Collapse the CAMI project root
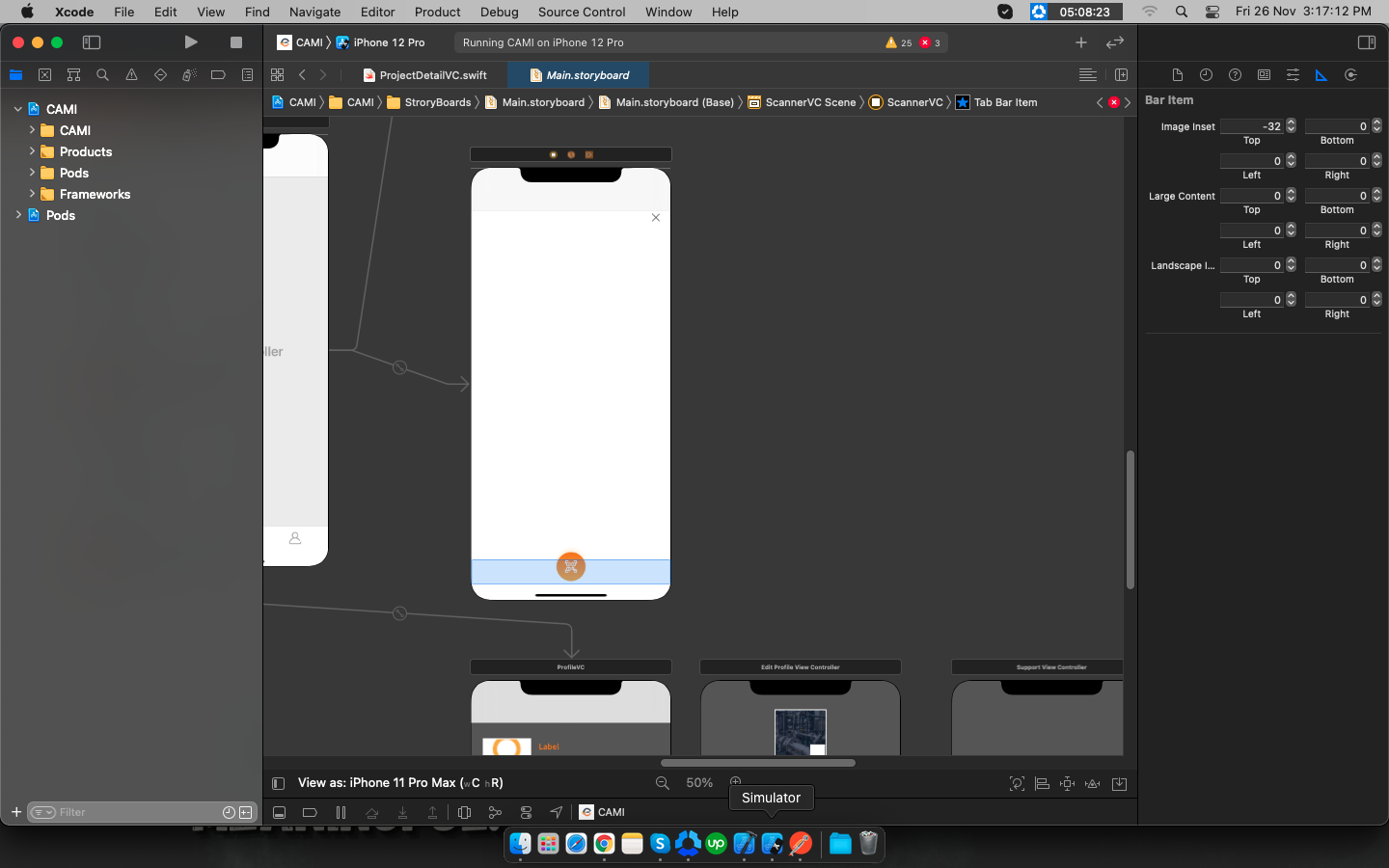 (x=17, y=109)
